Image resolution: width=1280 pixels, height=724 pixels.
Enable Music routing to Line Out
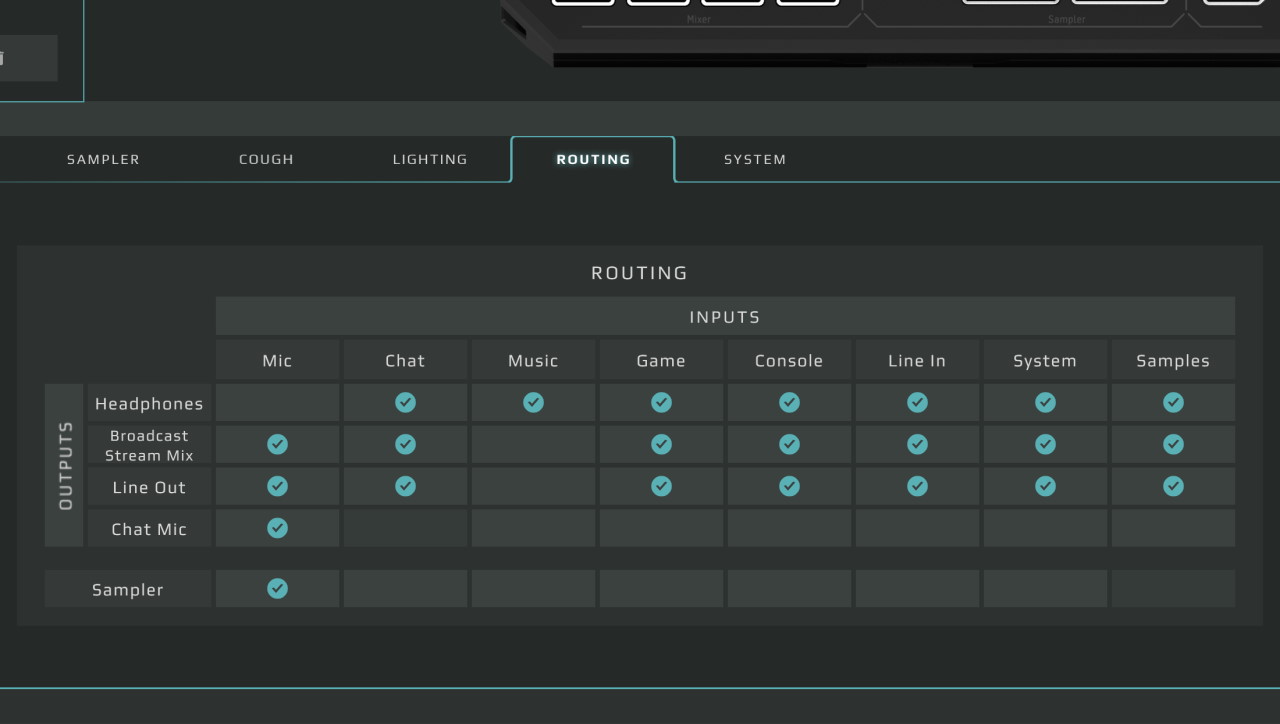(x=533, y=486)
